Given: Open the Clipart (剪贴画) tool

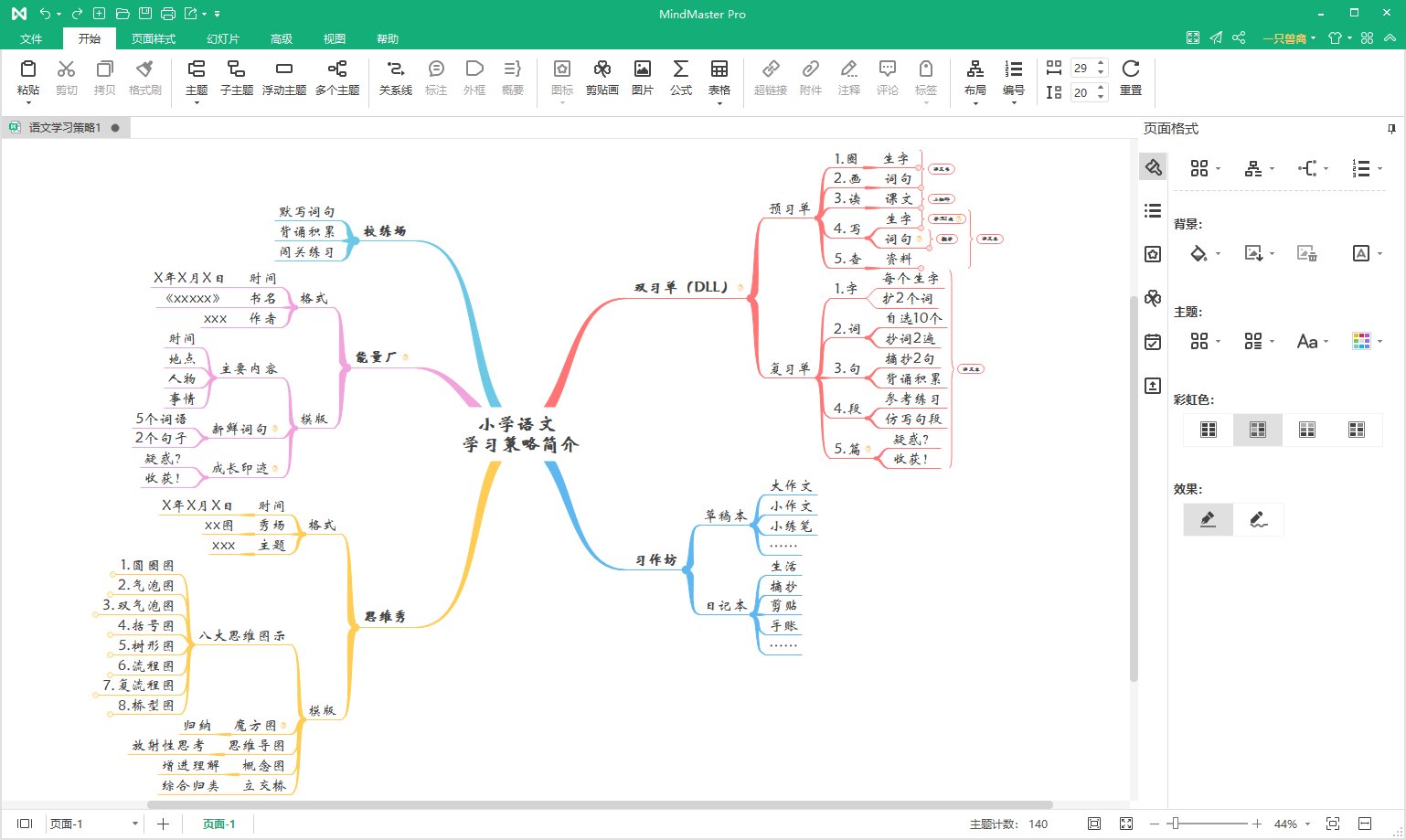Looking at the screenshot, I should tap(602, 78).
